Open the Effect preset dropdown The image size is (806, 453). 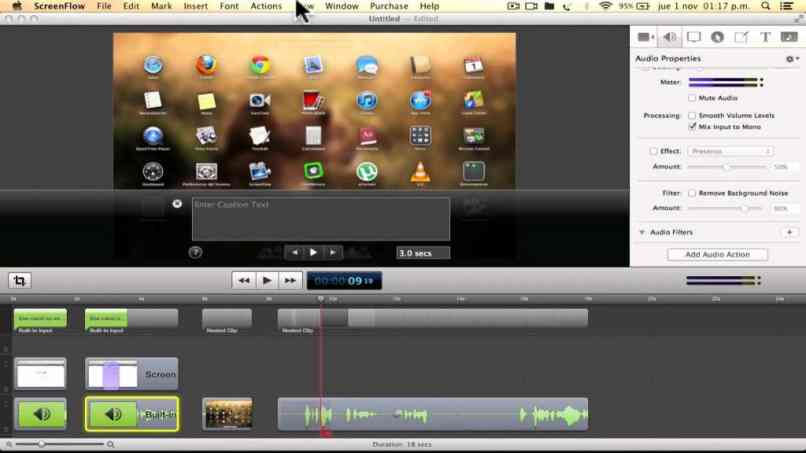tap(730, 151)
